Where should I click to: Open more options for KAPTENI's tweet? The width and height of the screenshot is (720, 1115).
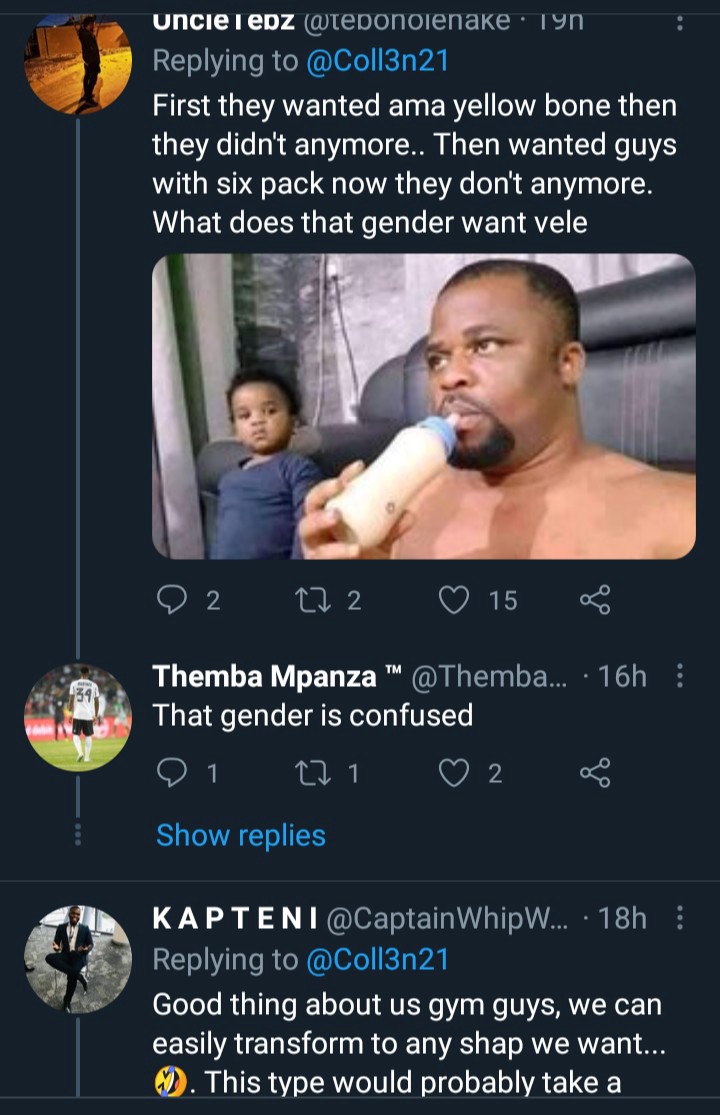click(x=679, y=917)
